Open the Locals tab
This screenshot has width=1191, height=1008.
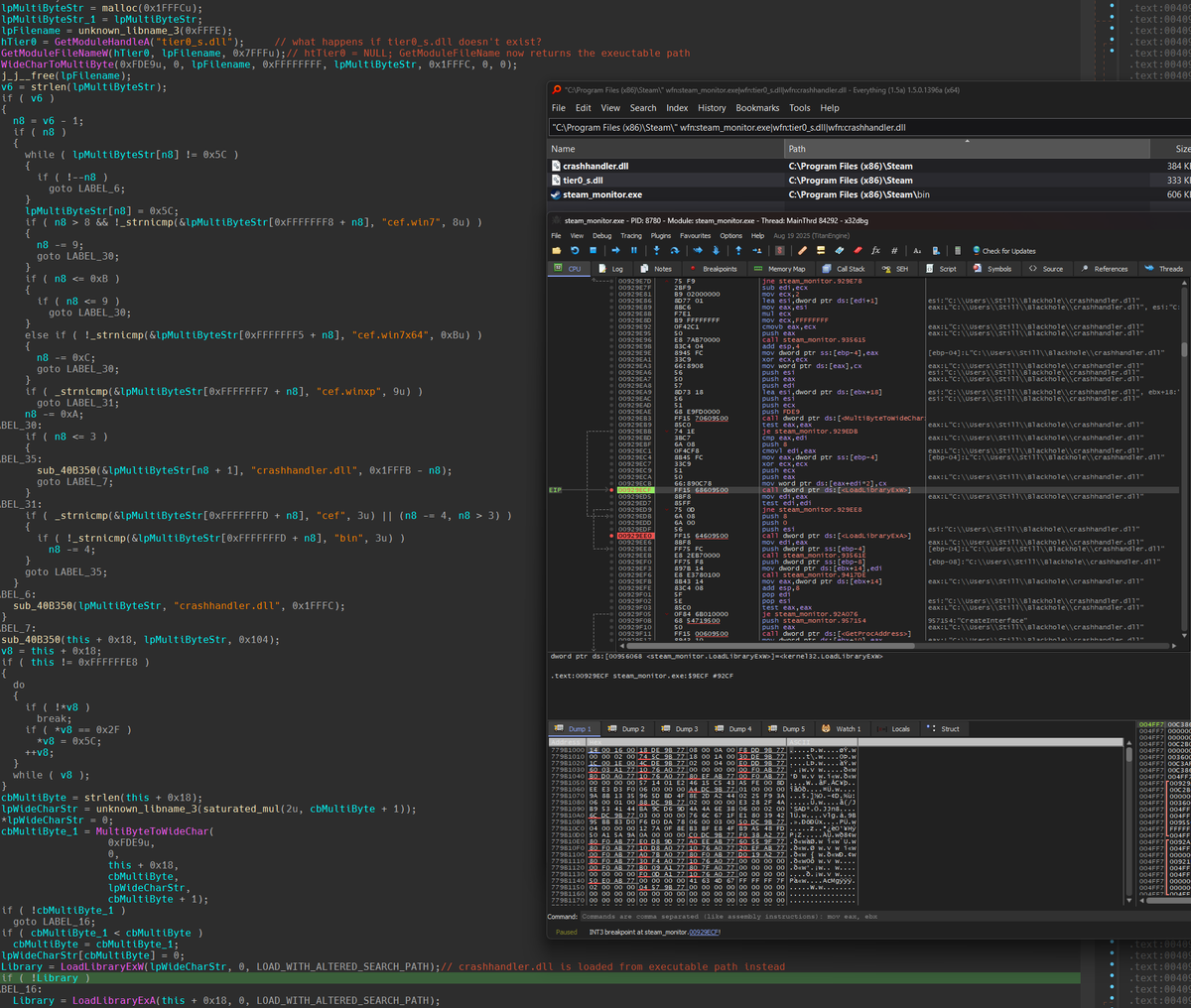[894, 729]
